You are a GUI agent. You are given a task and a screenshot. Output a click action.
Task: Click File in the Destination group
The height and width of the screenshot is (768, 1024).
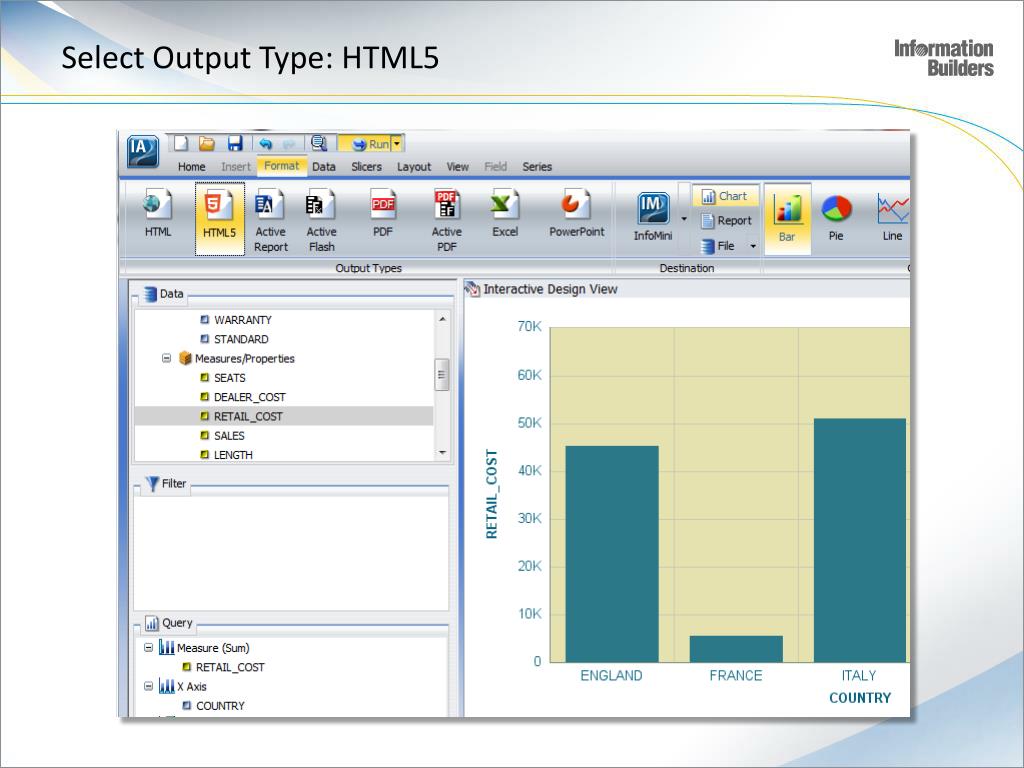tap(718, 246)
